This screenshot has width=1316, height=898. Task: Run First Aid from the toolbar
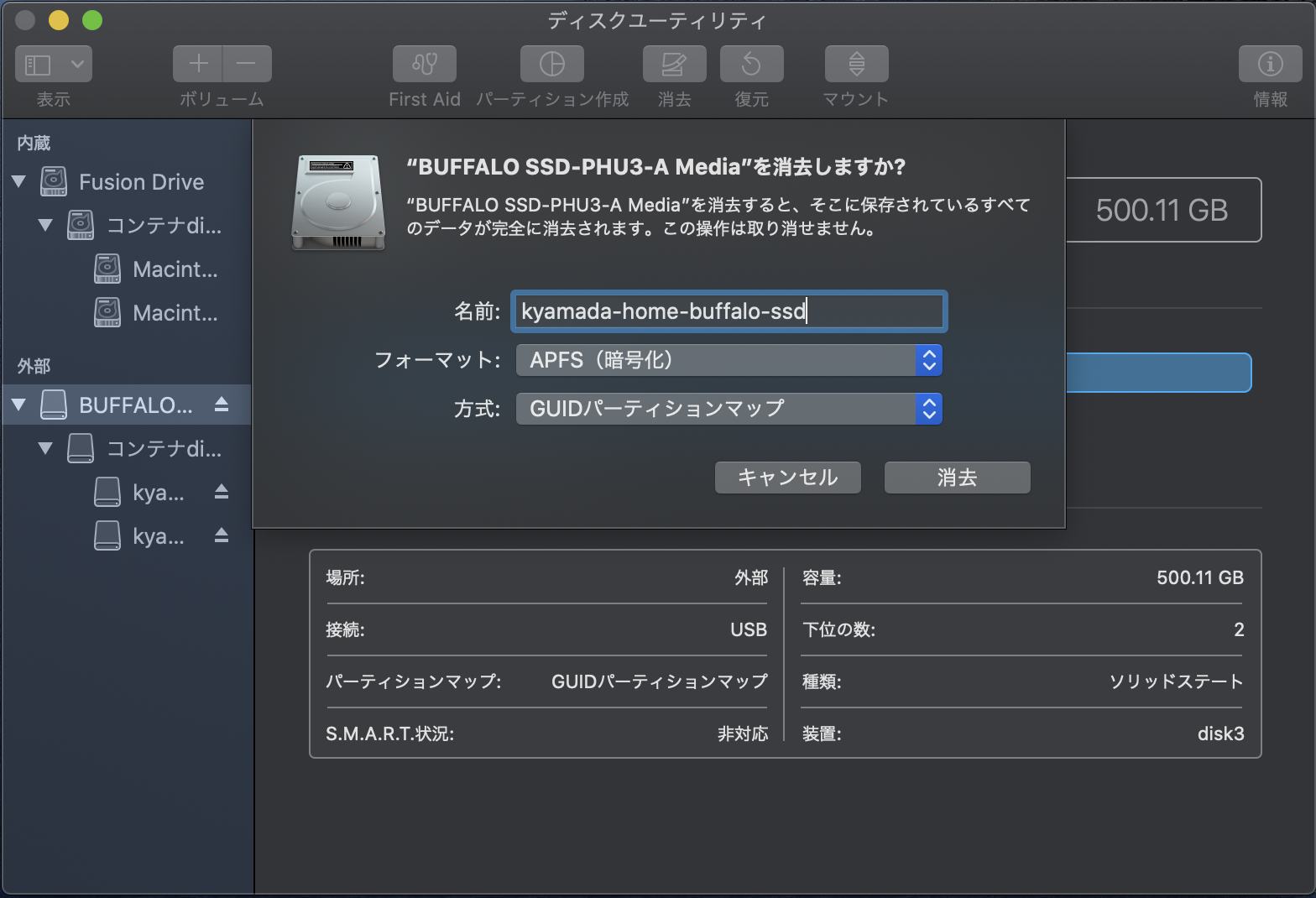[x=425, y=64]
